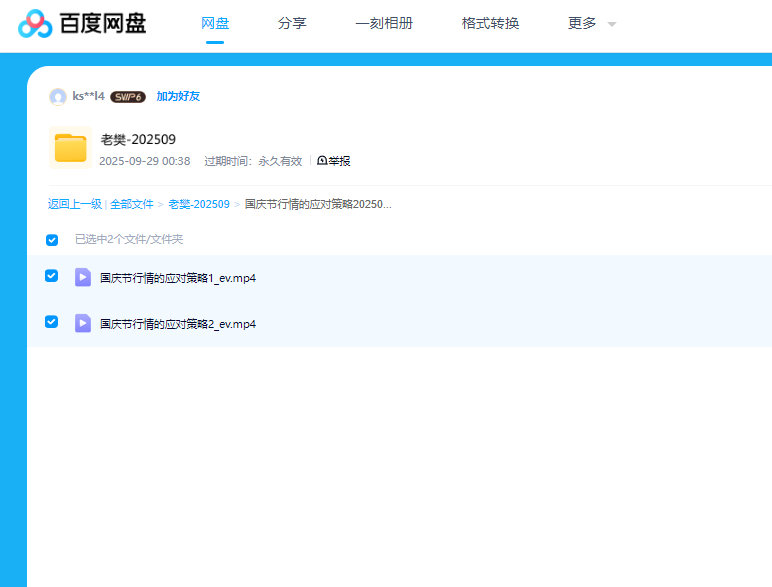Image resolution: width=772 pixels, height=587 pixels.
Task: Go to the 格式转换 tab
Action: coord(490,23)
